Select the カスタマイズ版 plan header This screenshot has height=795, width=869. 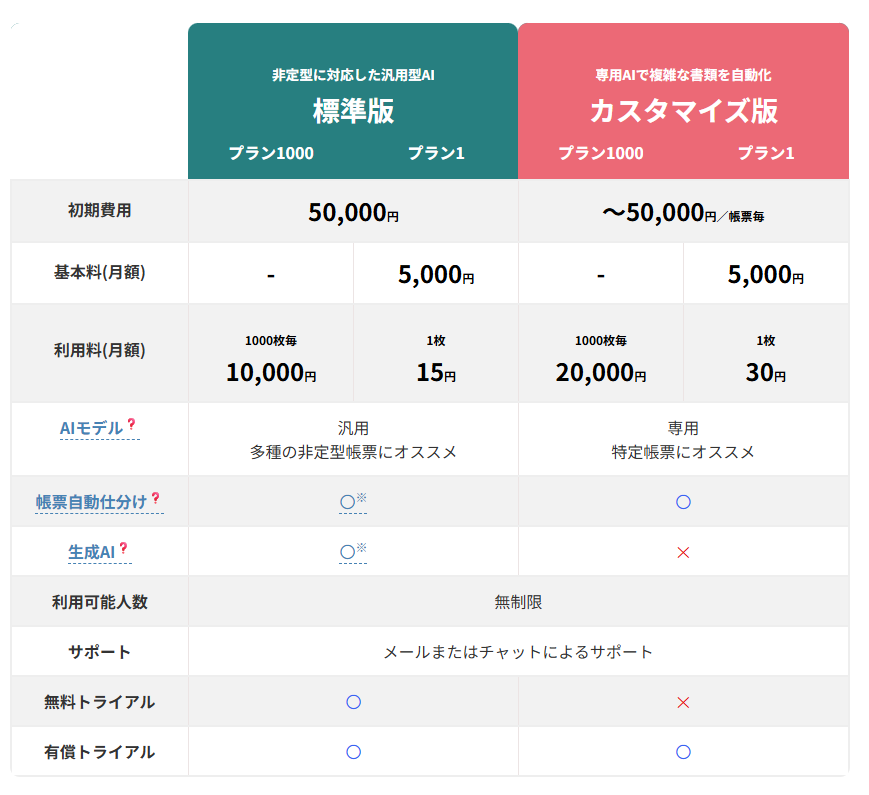click(683, 111)
